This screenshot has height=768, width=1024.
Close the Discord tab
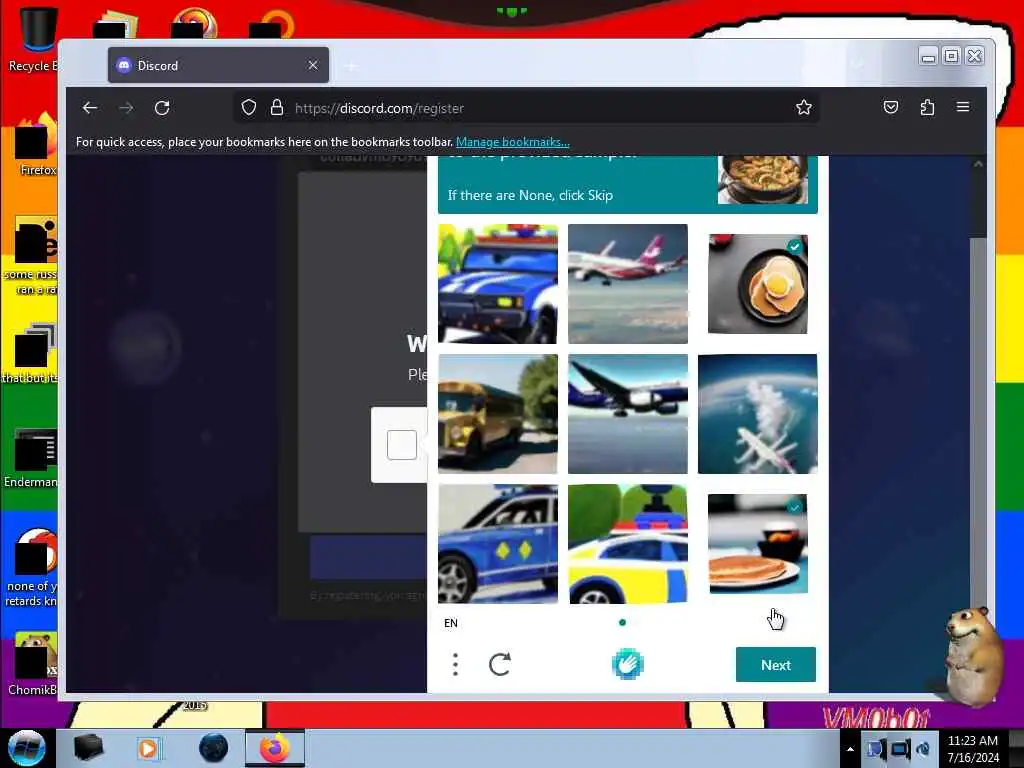coord(313,65)
